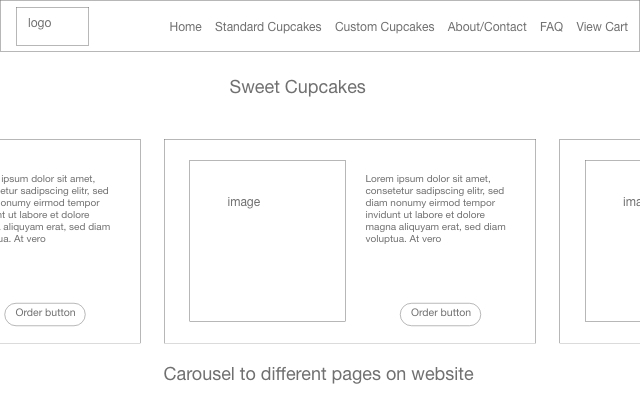Image resolution: width=640 pixels, height=400 pixels.
Task: Click the logo text label
Action: pos(40,23)
